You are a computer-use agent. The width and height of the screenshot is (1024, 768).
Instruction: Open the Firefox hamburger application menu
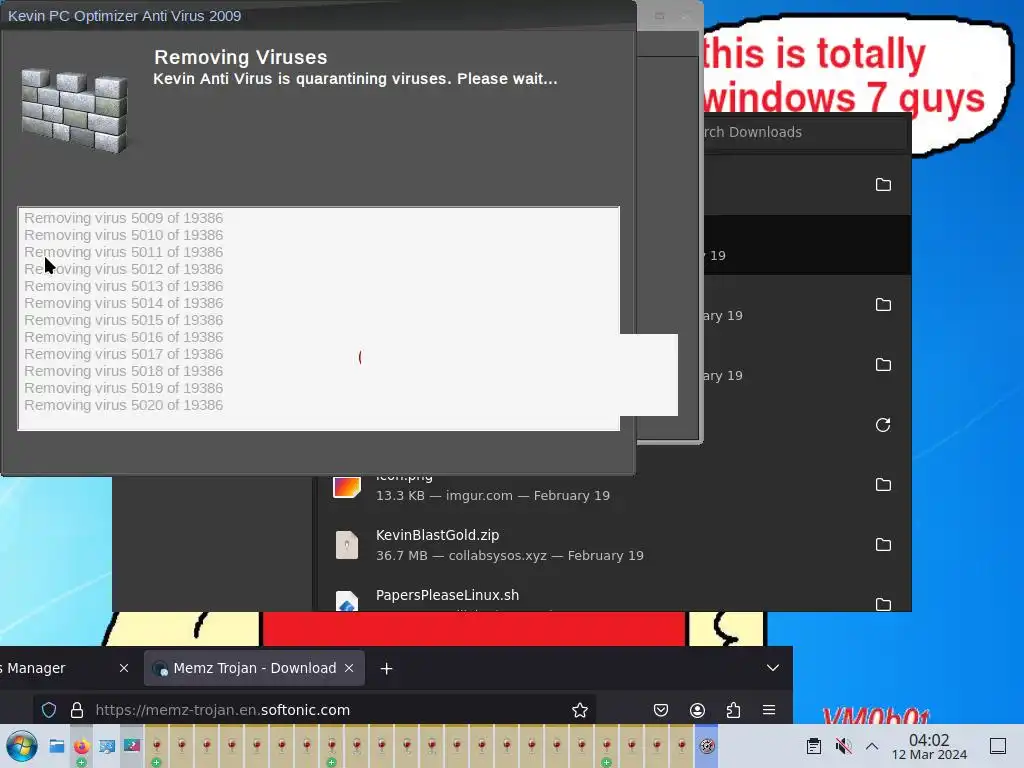tap(769, 710)
